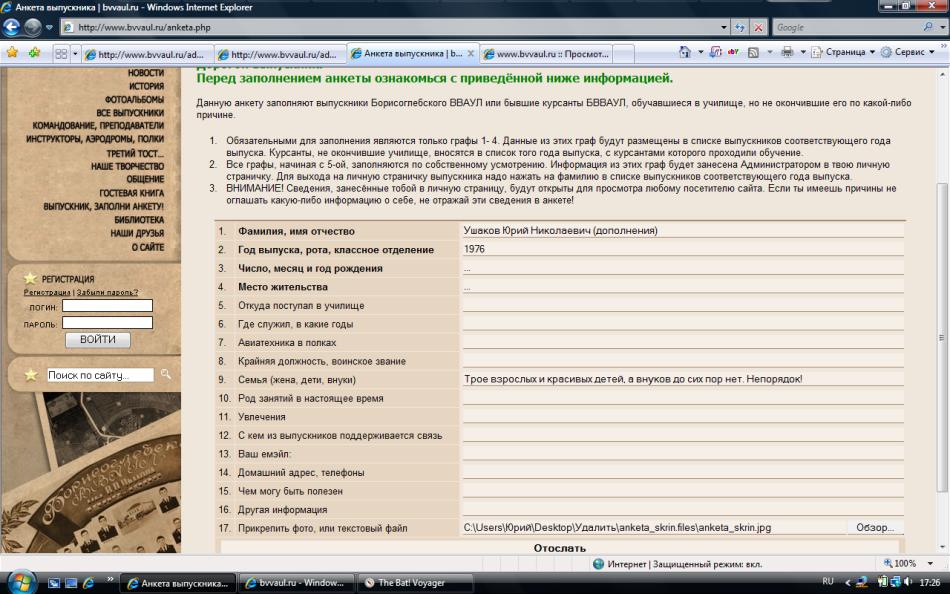Click the Print icon

pyautogui.click(x=787, y=52)
